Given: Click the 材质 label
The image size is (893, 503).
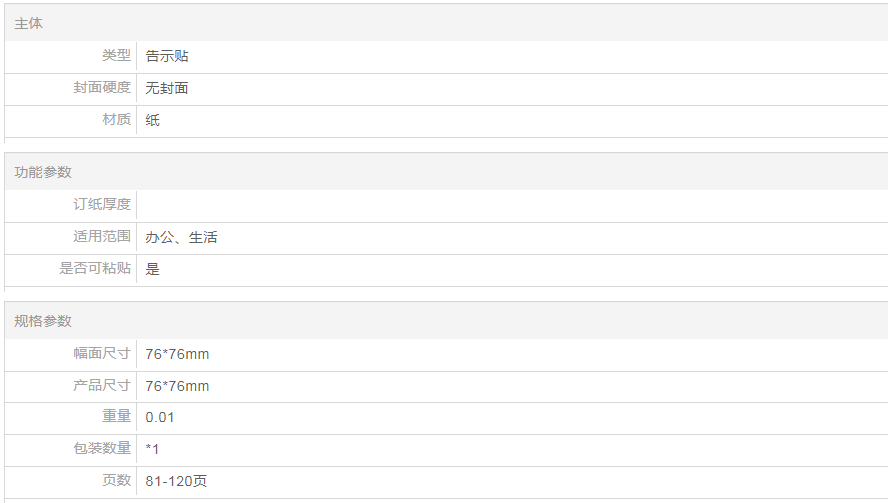Looking at the screenshot, I should [x=116, y=120].
